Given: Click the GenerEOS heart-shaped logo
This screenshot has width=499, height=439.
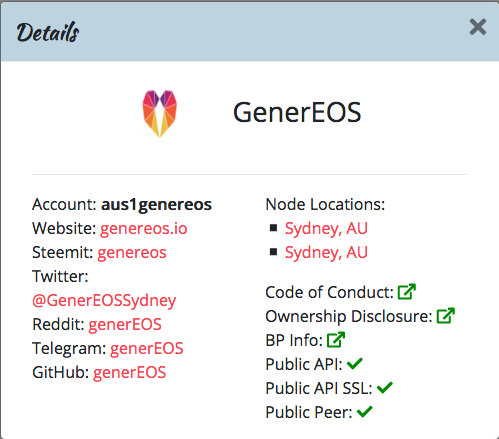Looking at the screenshot, I should point(160,113).
